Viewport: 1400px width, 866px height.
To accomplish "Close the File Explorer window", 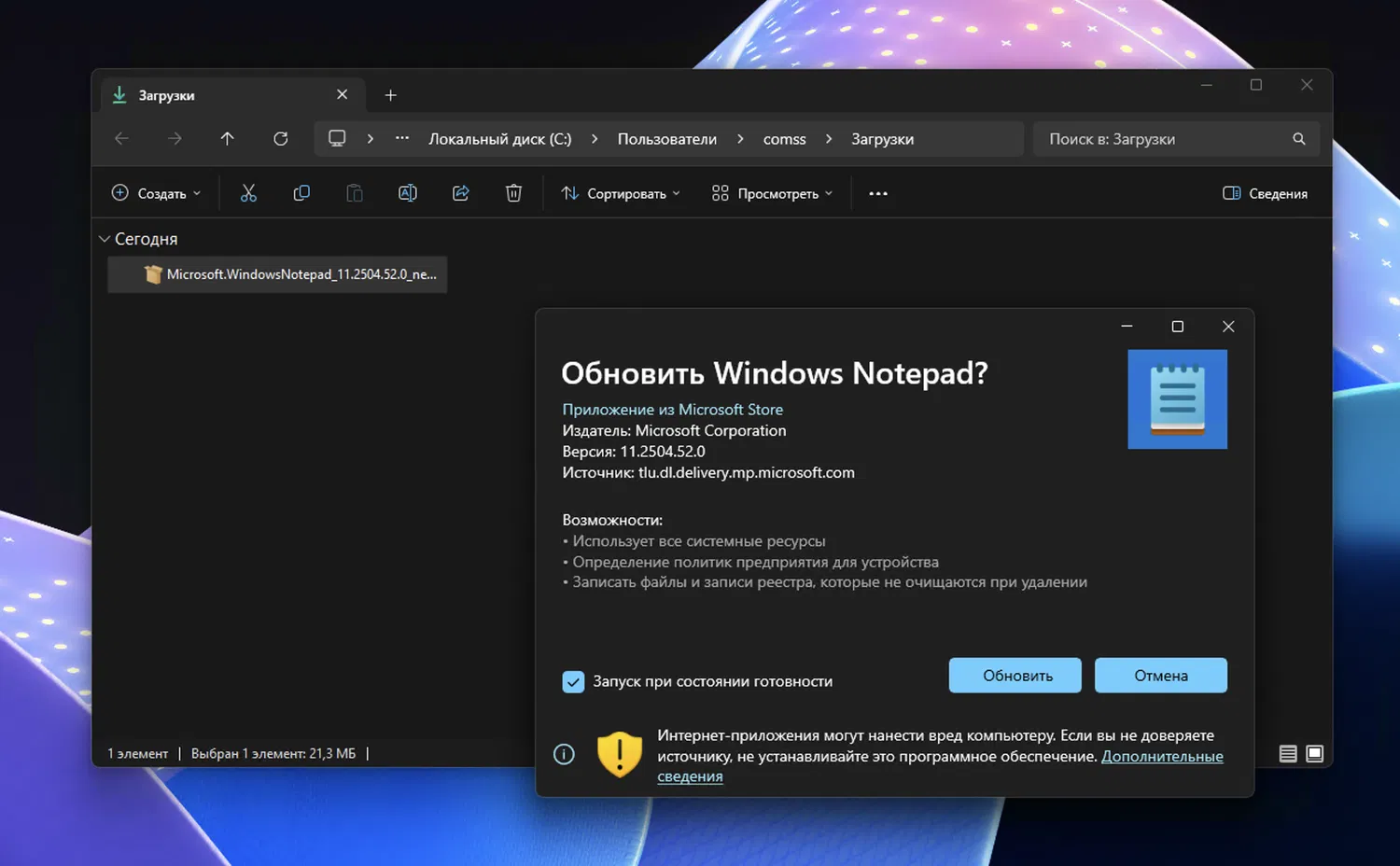I will (x=1307, y=85).
